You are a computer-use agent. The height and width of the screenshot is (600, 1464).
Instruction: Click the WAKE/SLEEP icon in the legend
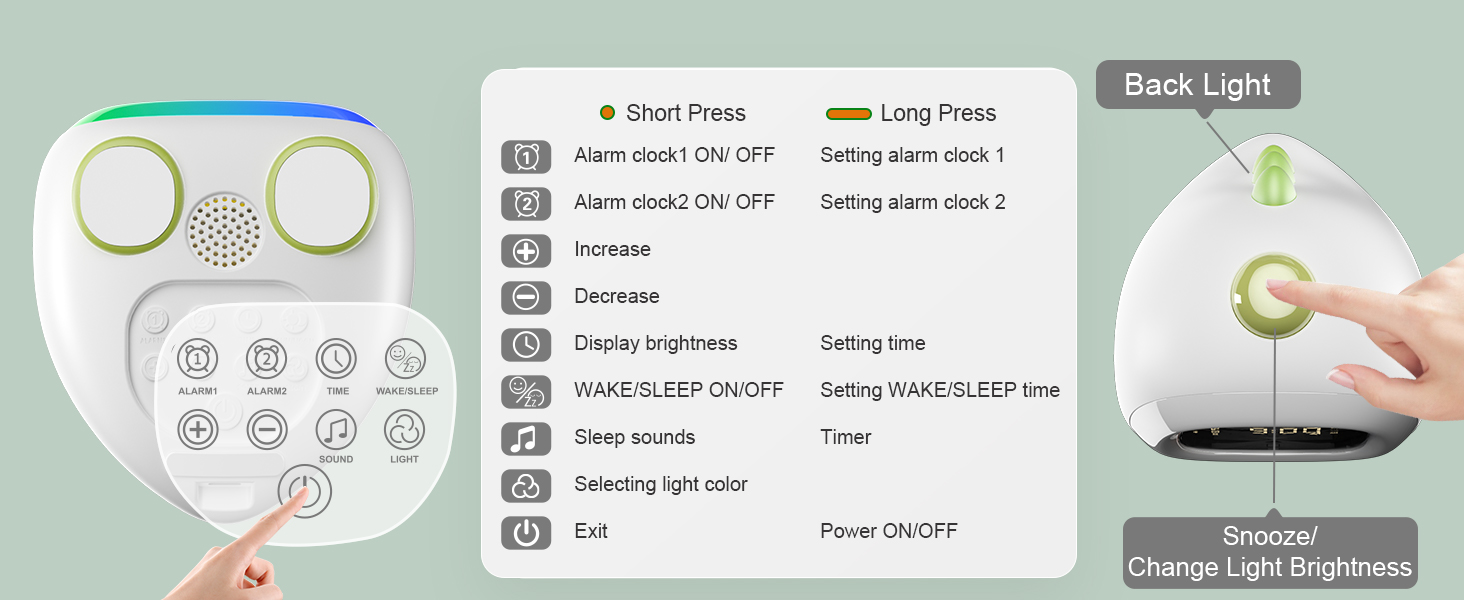point(526,391)
